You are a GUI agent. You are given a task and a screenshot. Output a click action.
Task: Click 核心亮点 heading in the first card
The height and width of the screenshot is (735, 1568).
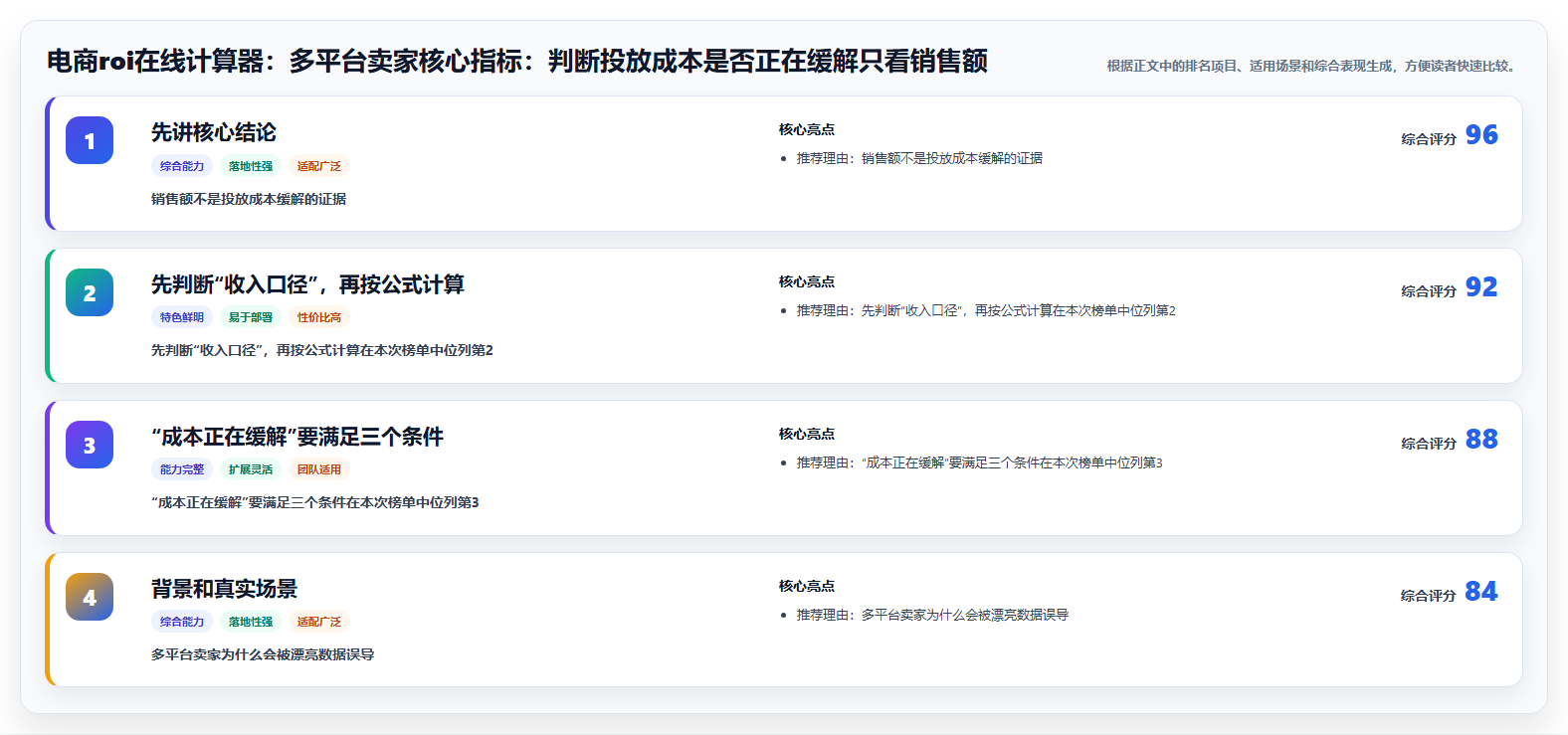[x=807, y=129]
